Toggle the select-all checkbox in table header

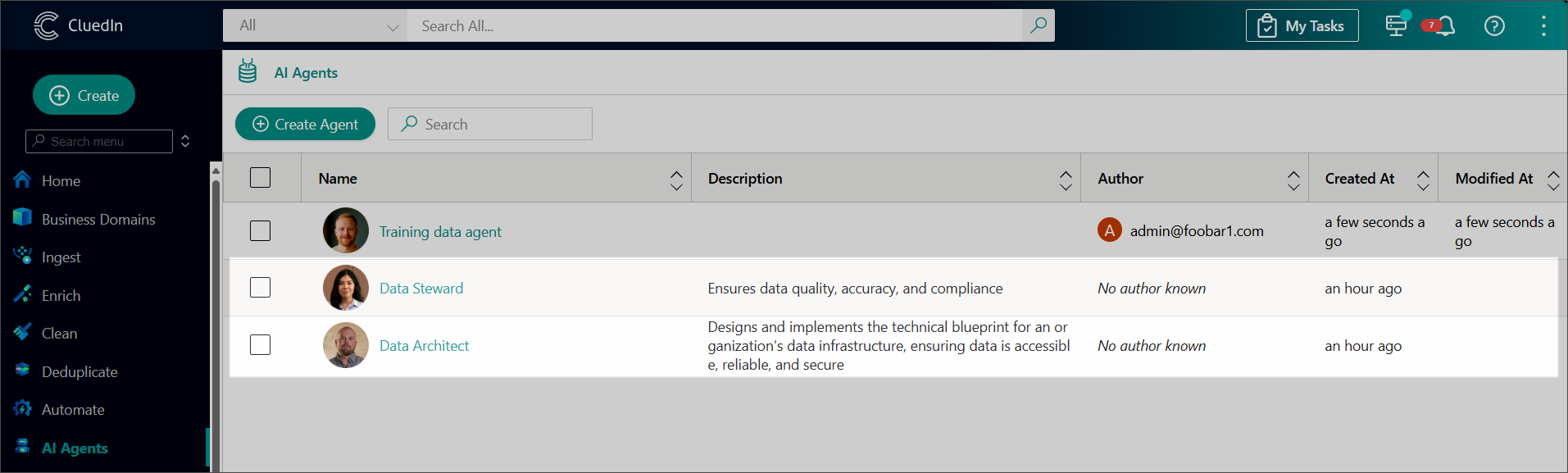(260, 178)
